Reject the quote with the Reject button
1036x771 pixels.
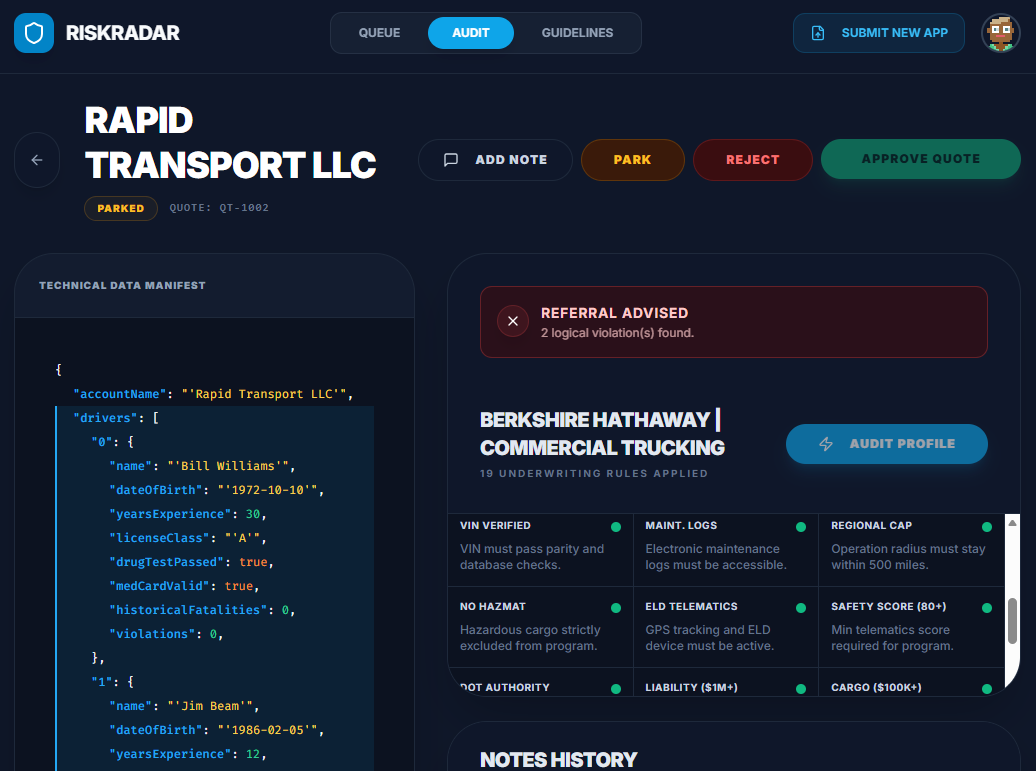752,160
